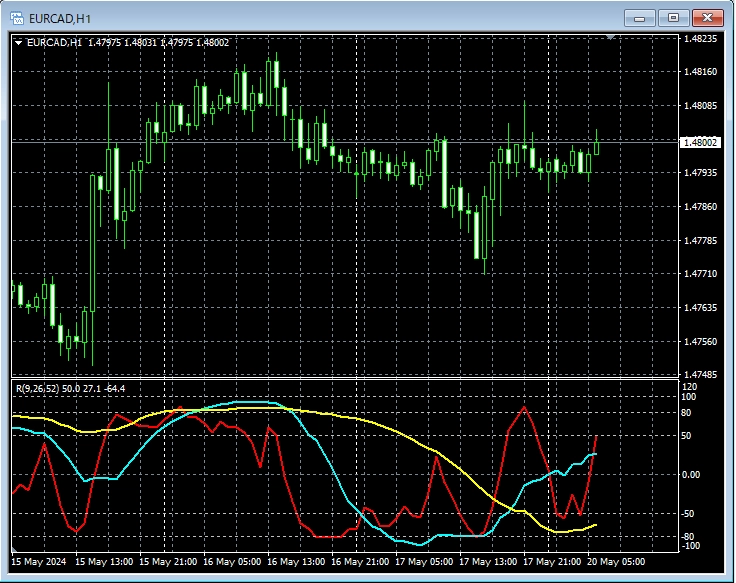Click the 1.48160 price scale label
The height and width of the screenshot is (583, 736).
(700, 72)
